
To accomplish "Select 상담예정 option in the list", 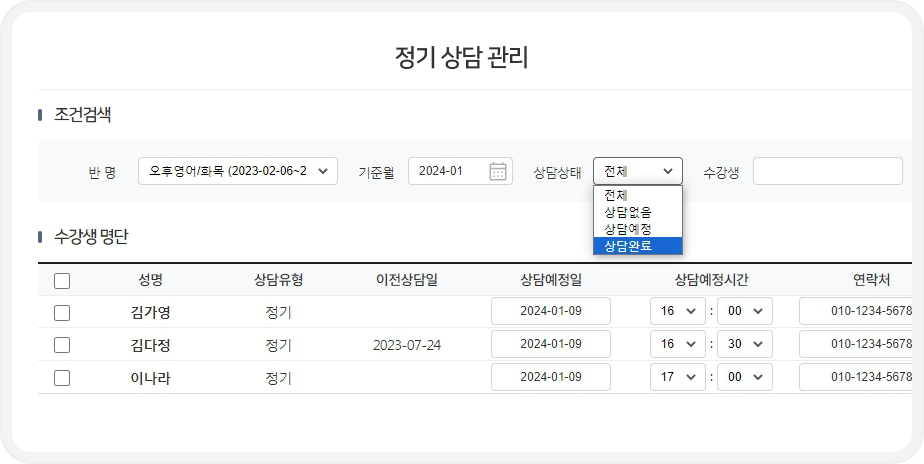I will [x=638, y=228].
